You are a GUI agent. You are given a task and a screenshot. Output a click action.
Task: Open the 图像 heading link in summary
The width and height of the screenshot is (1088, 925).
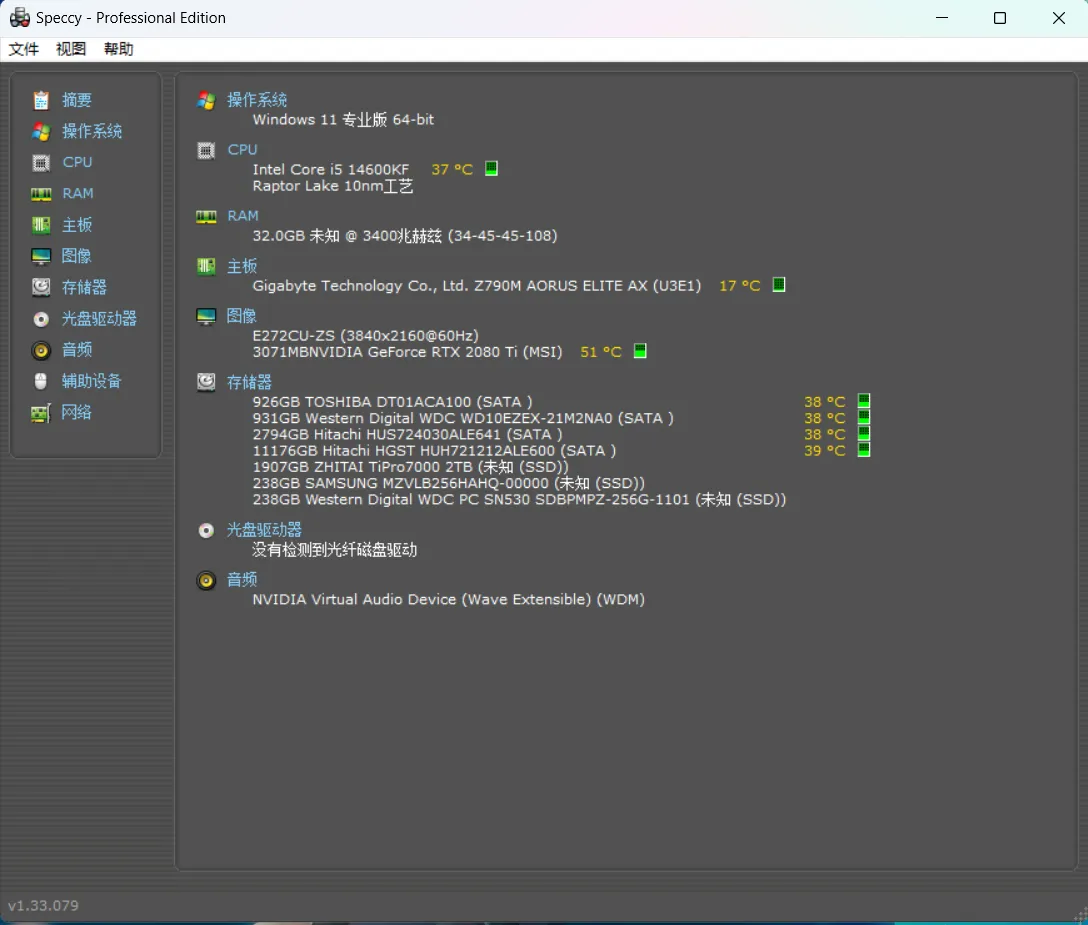click(241, 316)
